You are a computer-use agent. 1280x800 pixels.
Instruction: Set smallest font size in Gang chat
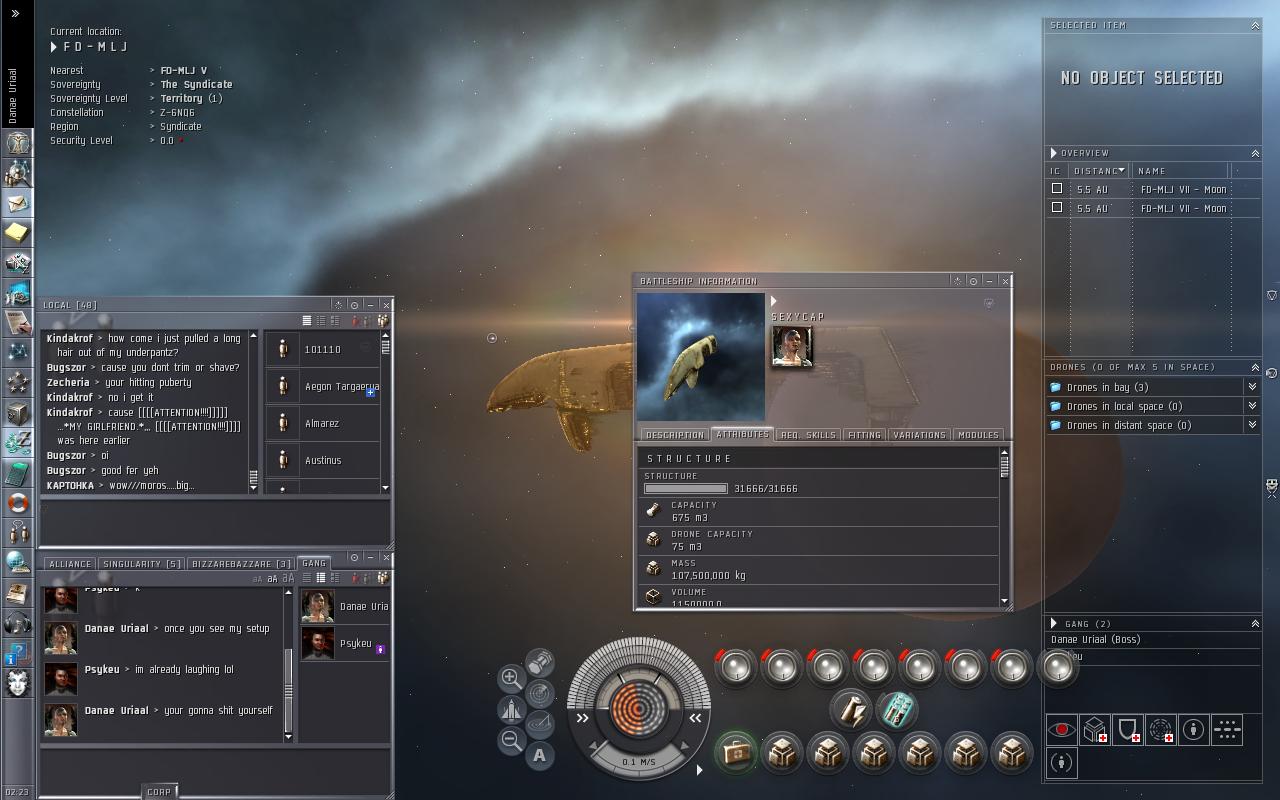pyautogui.click(x=257, y=579)
